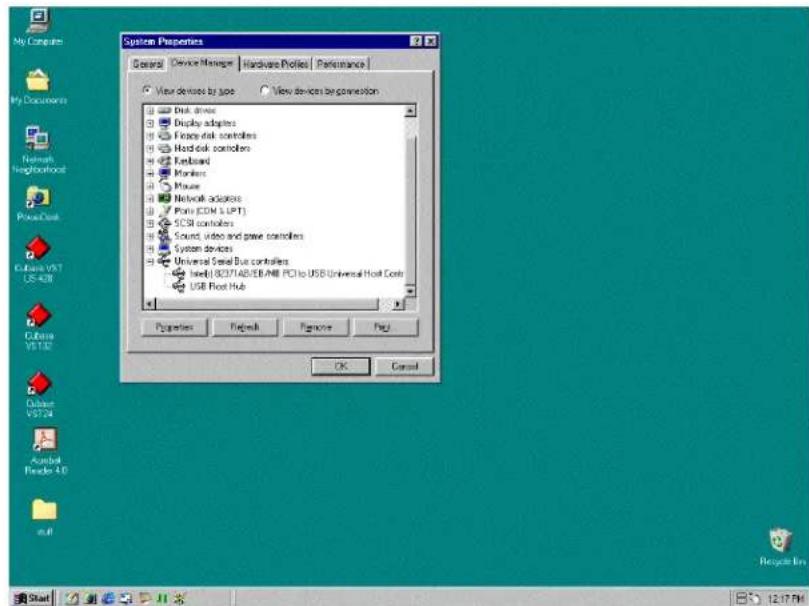Screen dimensions: 809x606
Task: Switch to the Hardware Profiles tab
Action: point(275,64)
